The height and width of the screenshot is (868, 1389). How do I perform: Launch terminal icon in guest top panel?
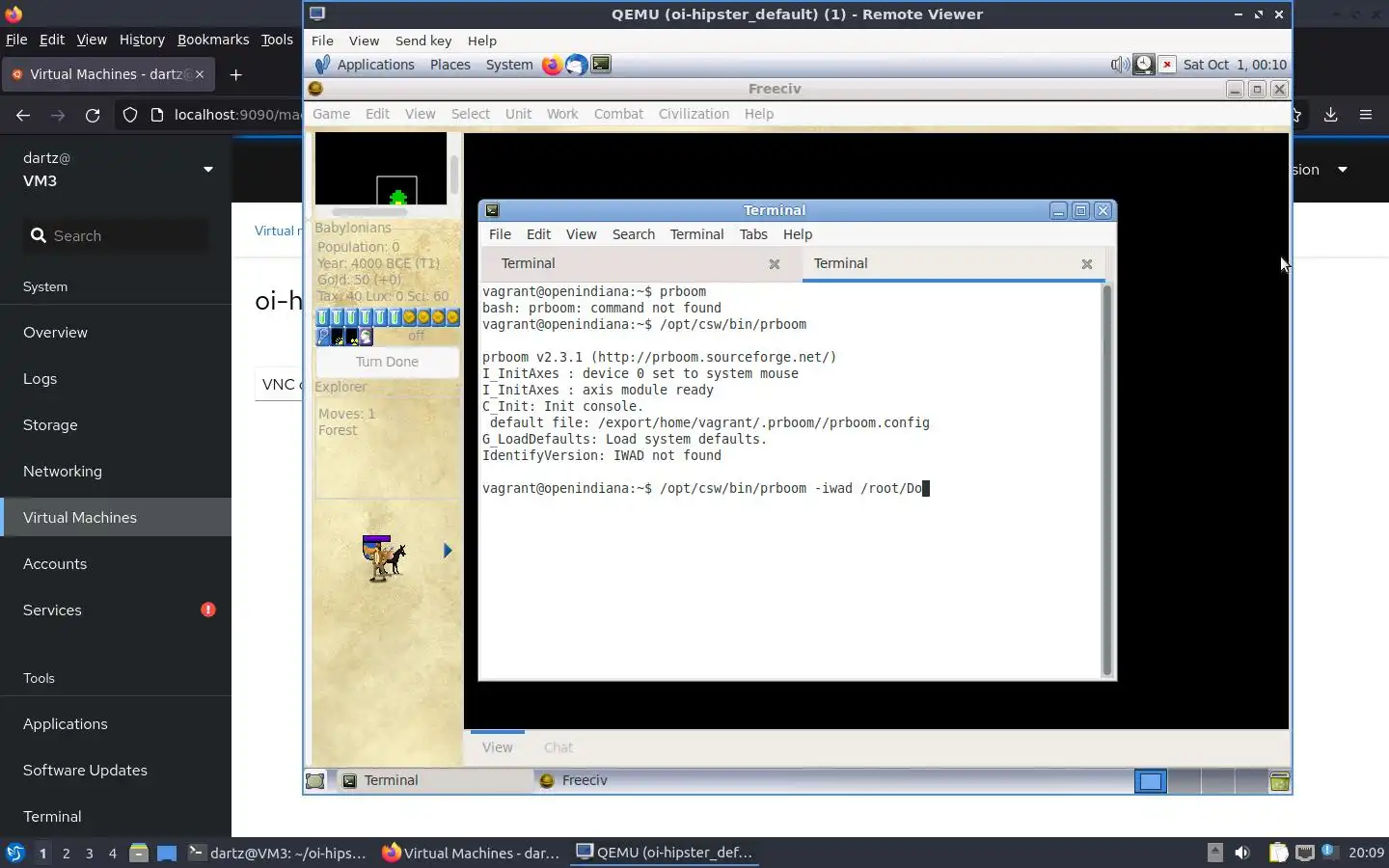pyautogui.click(x=601, y=65)
